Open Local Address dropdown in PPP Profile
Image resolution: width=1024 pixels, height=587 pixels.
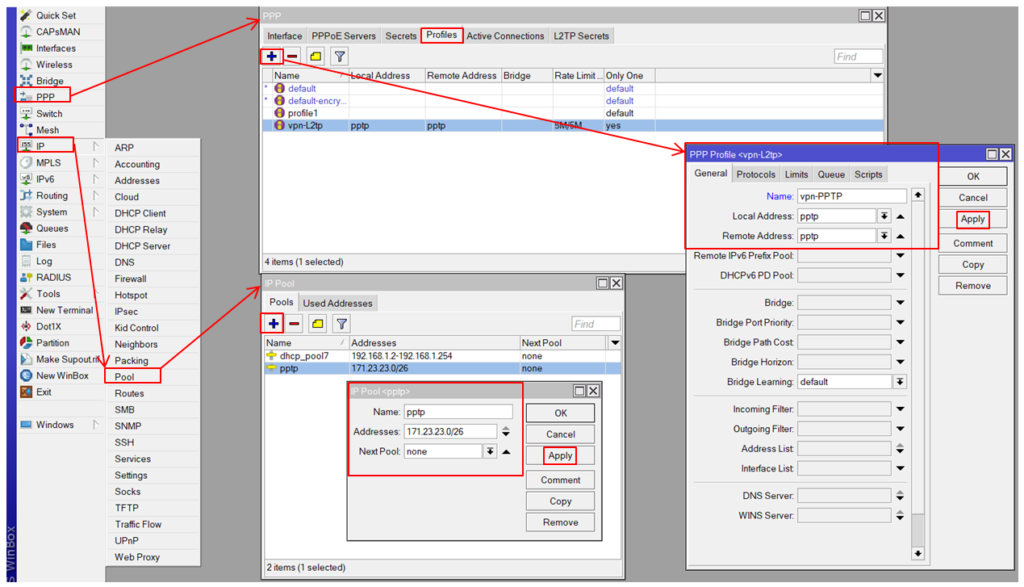(884, 216)
